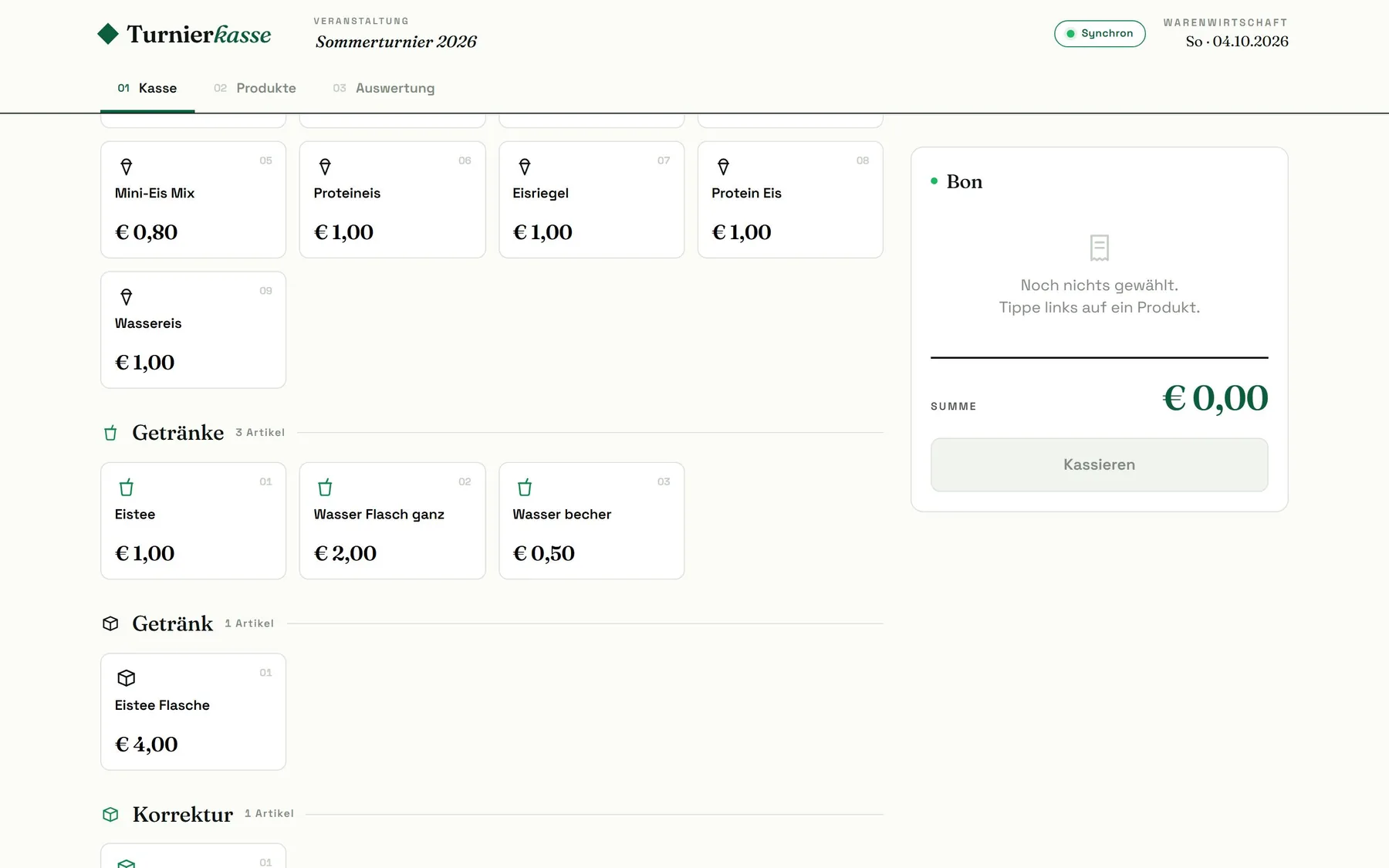The width and height of the screenshot is (1389, 868).
Task: Click the cup icon on Wasser becher
Action: (x=525, y=488)
